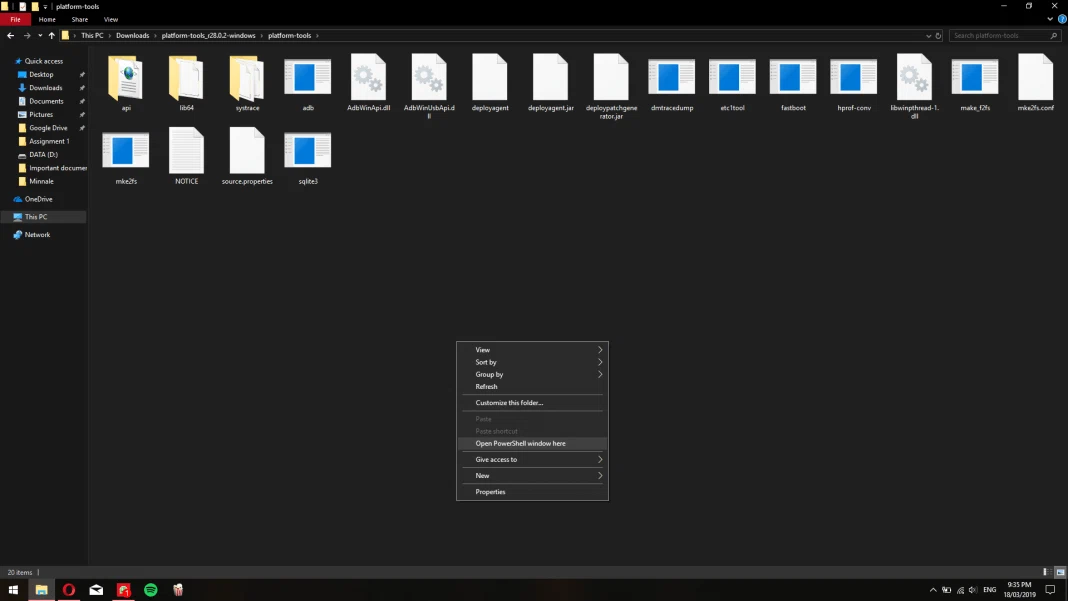This screenshot has width=1068, height=601.
Task: Open Spotify from the taskbar
Action: 151,590
